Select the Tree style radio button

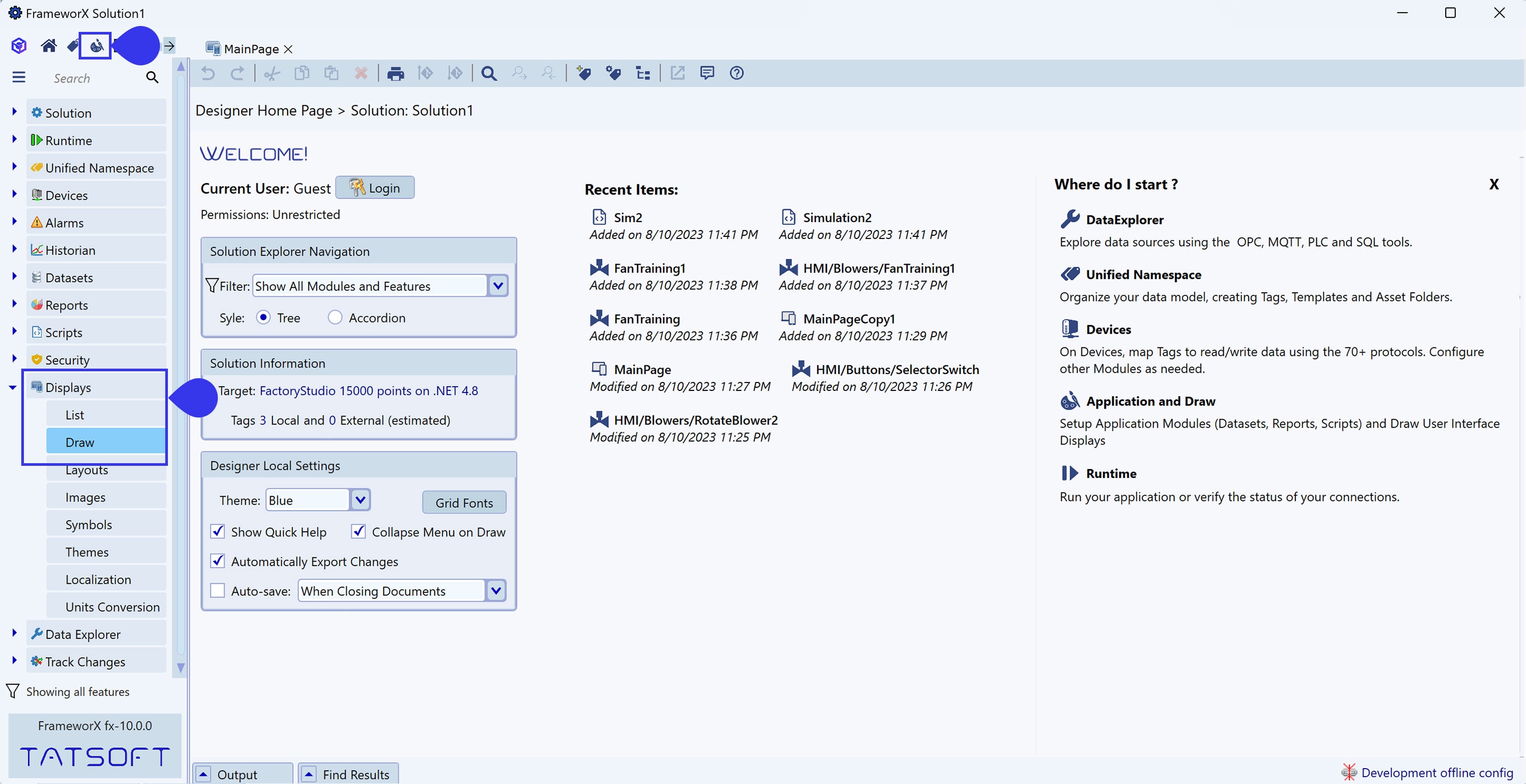(x=264, y=318)
